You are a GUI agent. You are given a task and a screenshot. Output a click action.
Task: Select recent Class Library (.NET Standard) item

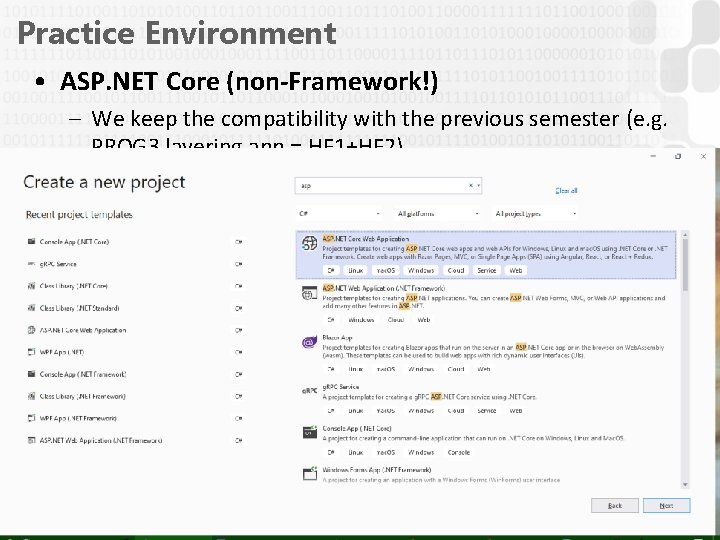[80, 308]
